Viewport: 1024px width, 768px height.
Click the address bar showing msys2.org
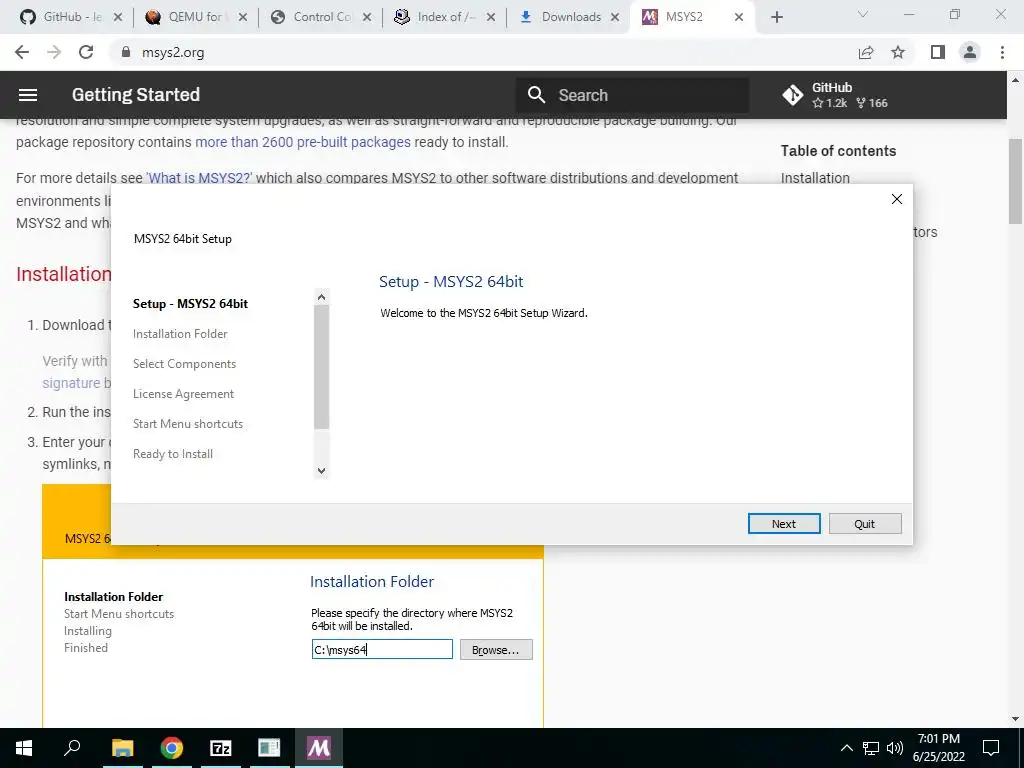pos(483,52)
